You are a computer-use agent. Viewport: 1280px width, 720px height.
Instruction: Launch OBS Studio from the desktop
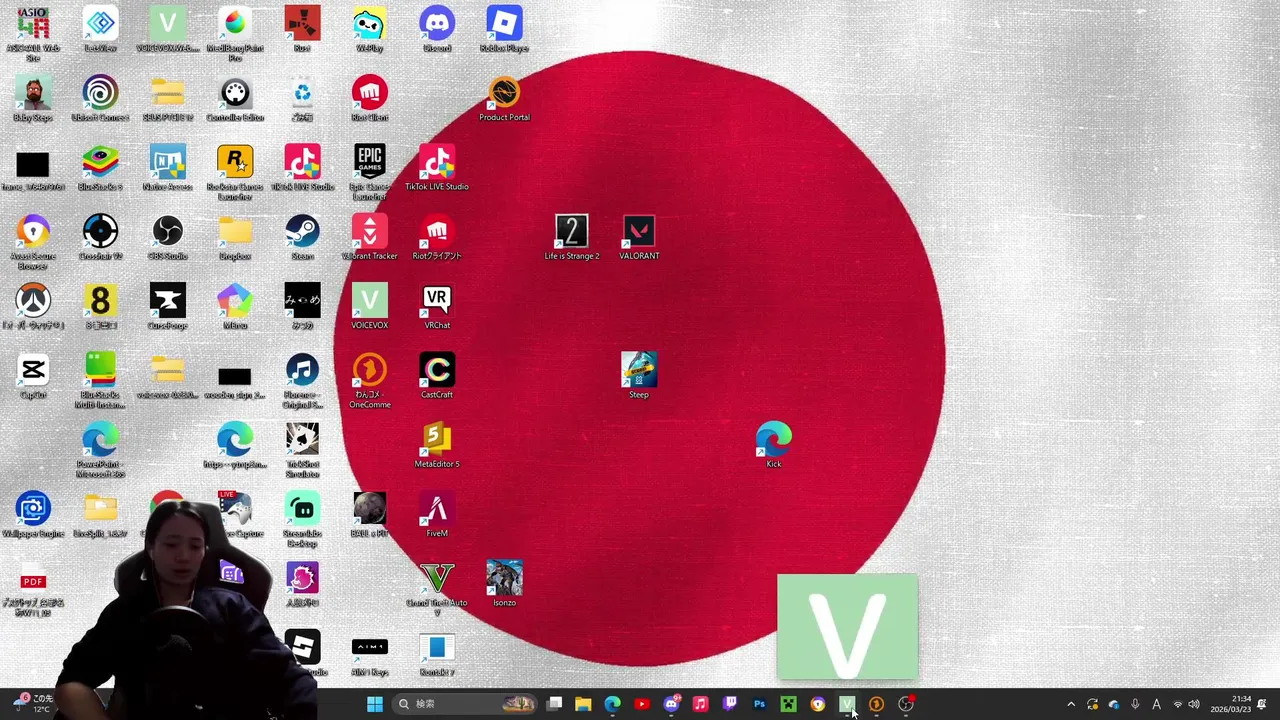(168, 237)
